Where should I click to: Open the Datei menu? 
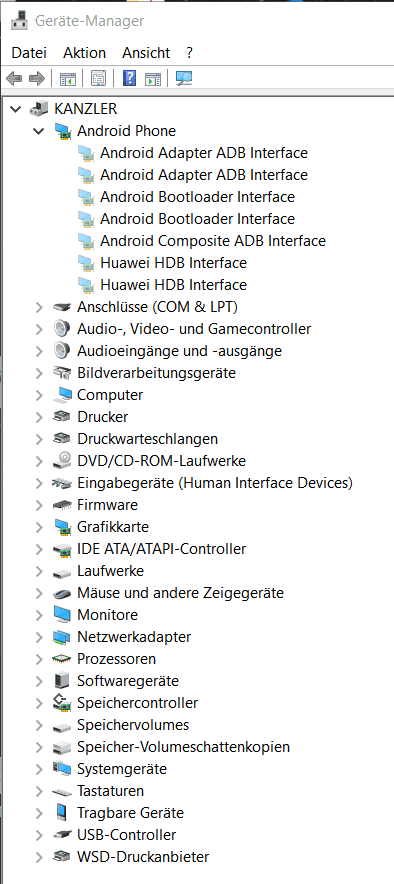29,53
